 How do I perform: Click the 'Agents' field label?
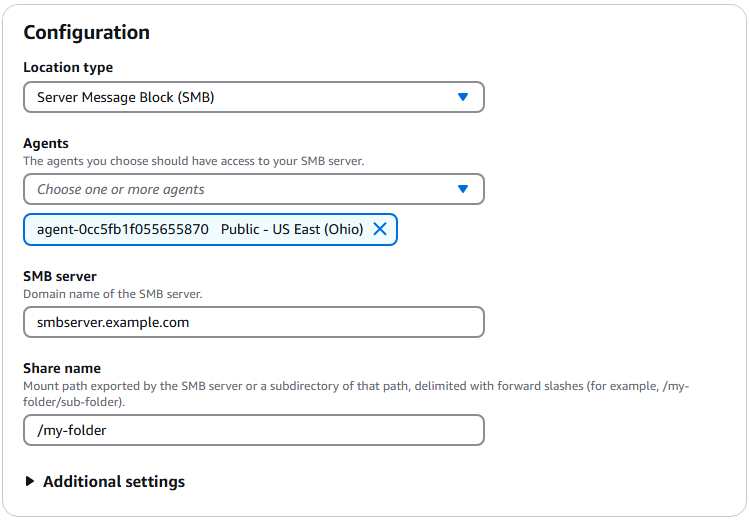46,144
